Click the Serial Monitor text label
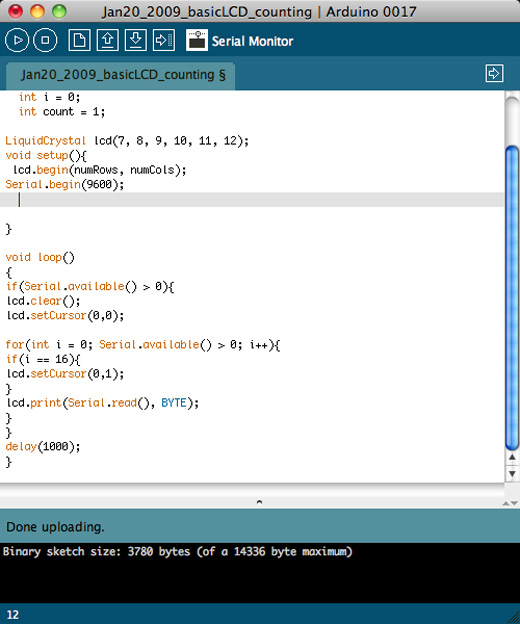Image resolution: width=520 pixels, height=624 pixels. tap(252, 41)
